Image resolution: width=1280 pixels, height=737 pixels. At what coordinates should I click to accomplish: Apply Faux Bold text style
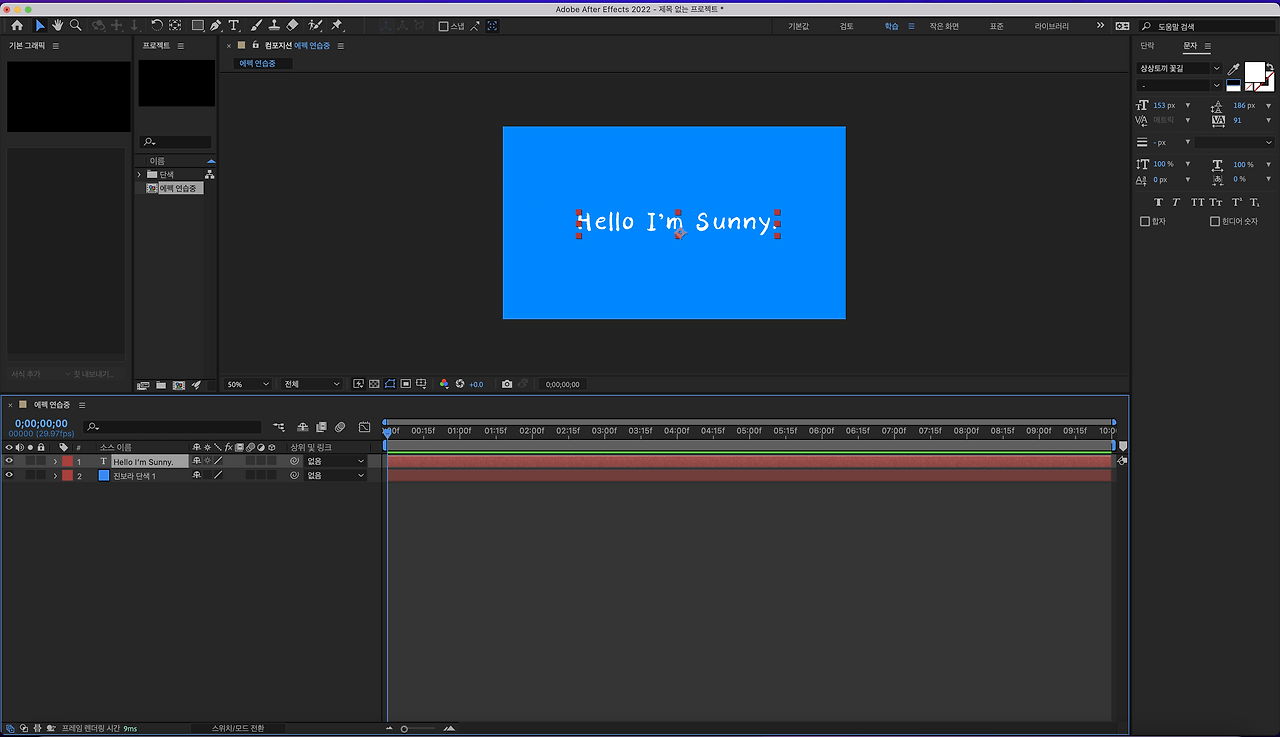pos(1159,202)
